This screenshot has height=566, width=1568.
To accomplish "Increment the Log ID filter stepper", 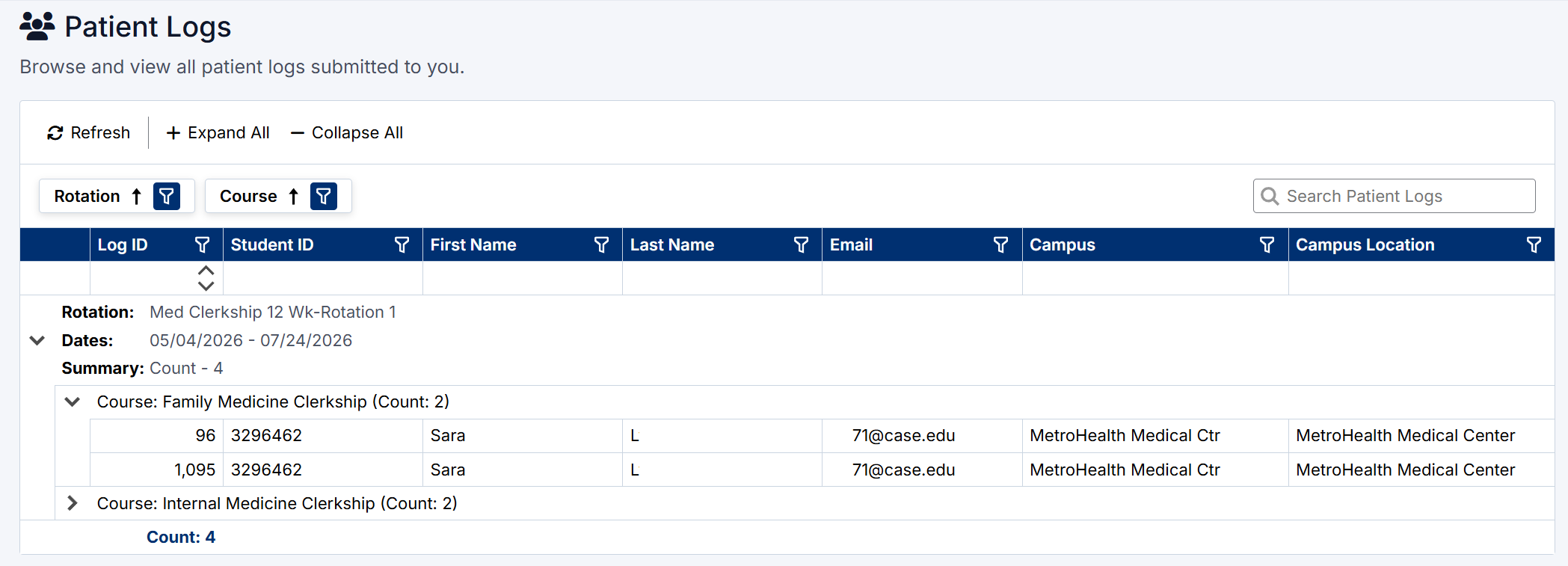I will (206, 271).
